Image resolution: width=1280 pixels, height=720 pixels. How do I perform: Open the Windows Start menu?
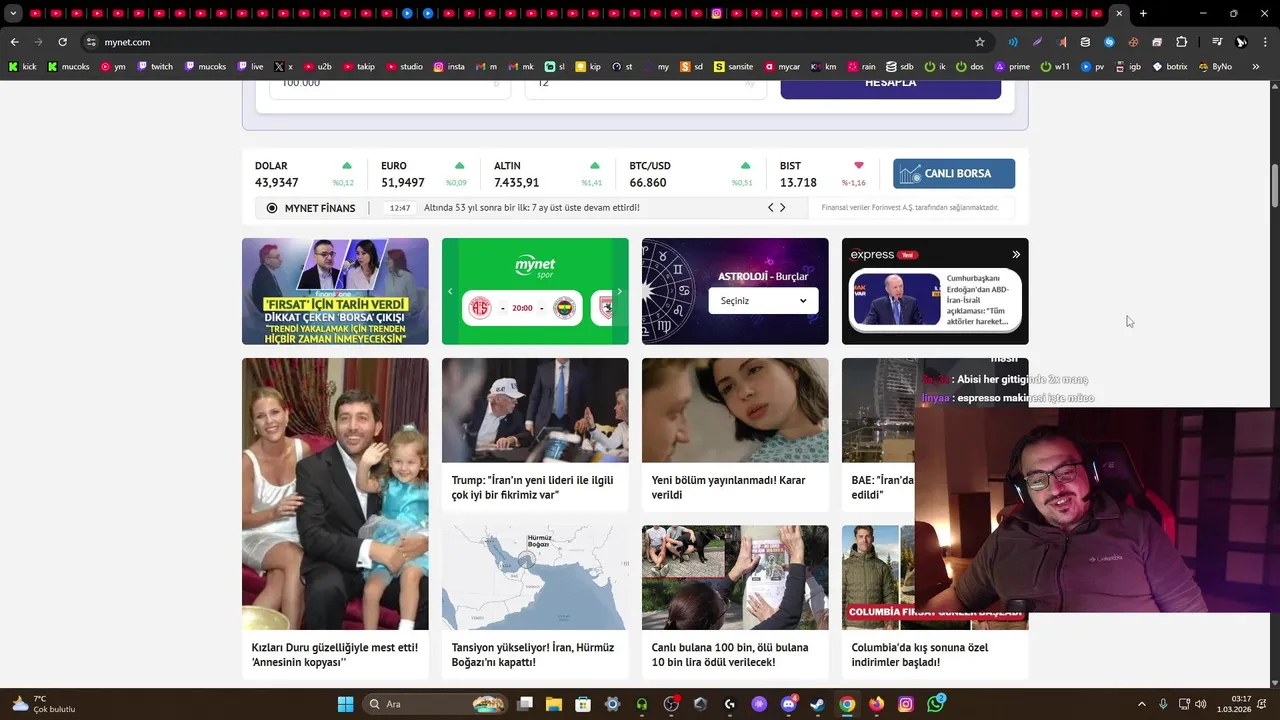[x=345, y=704]
